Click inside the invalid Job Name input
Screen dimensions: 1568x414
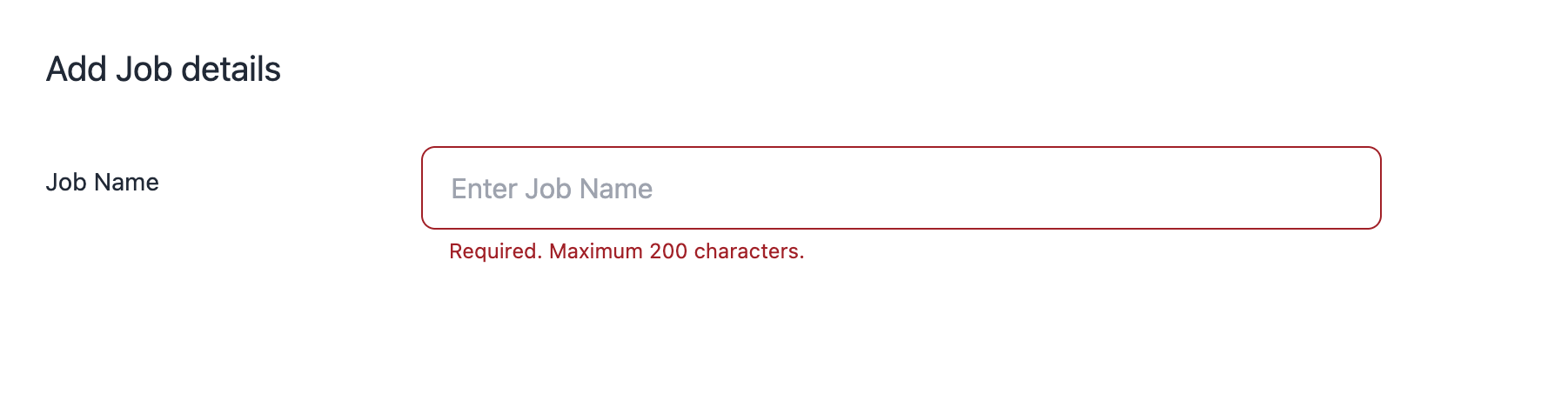tap(901, 188)
